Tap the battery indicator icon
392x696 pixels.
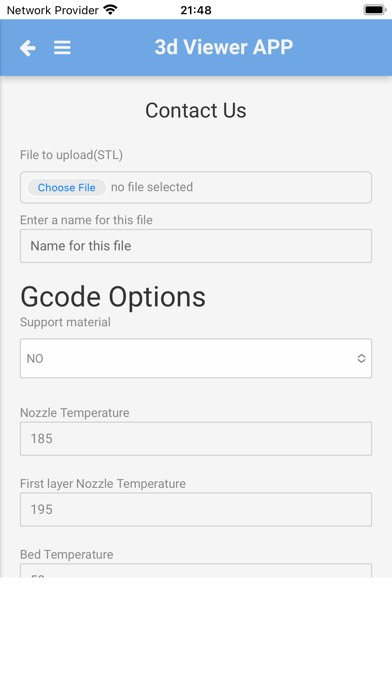pyautogui.click(x=375, y=9)
